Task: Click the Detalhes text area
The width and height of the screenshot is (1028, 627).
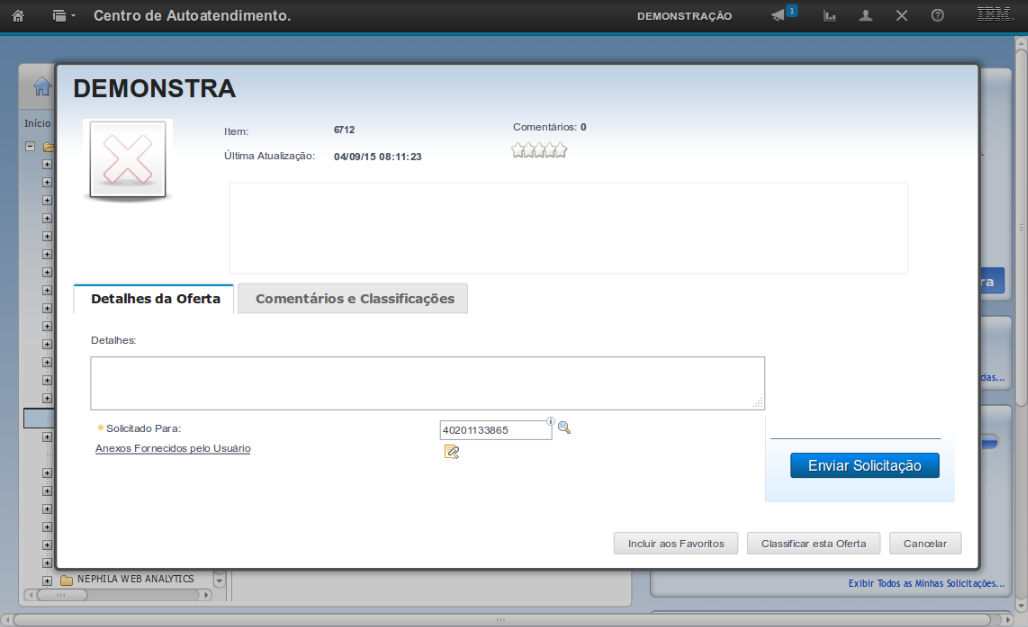Action: pyautogui.click(x=427, y=383)
